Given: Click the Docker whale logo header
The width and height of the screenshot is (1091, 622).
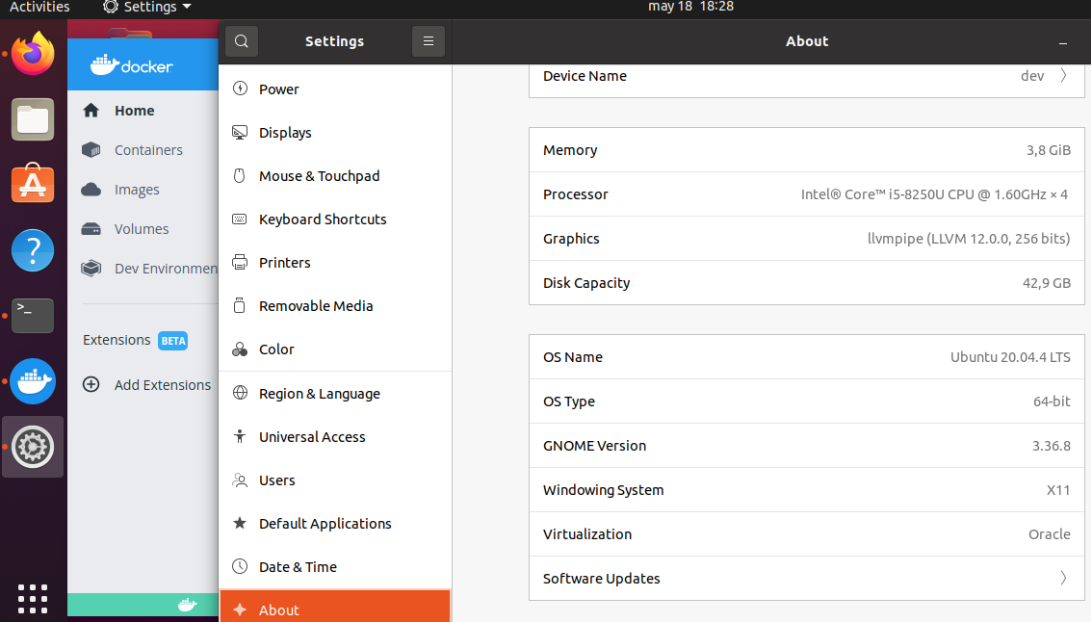Looking at the screenshot, I should click(132, 65).
